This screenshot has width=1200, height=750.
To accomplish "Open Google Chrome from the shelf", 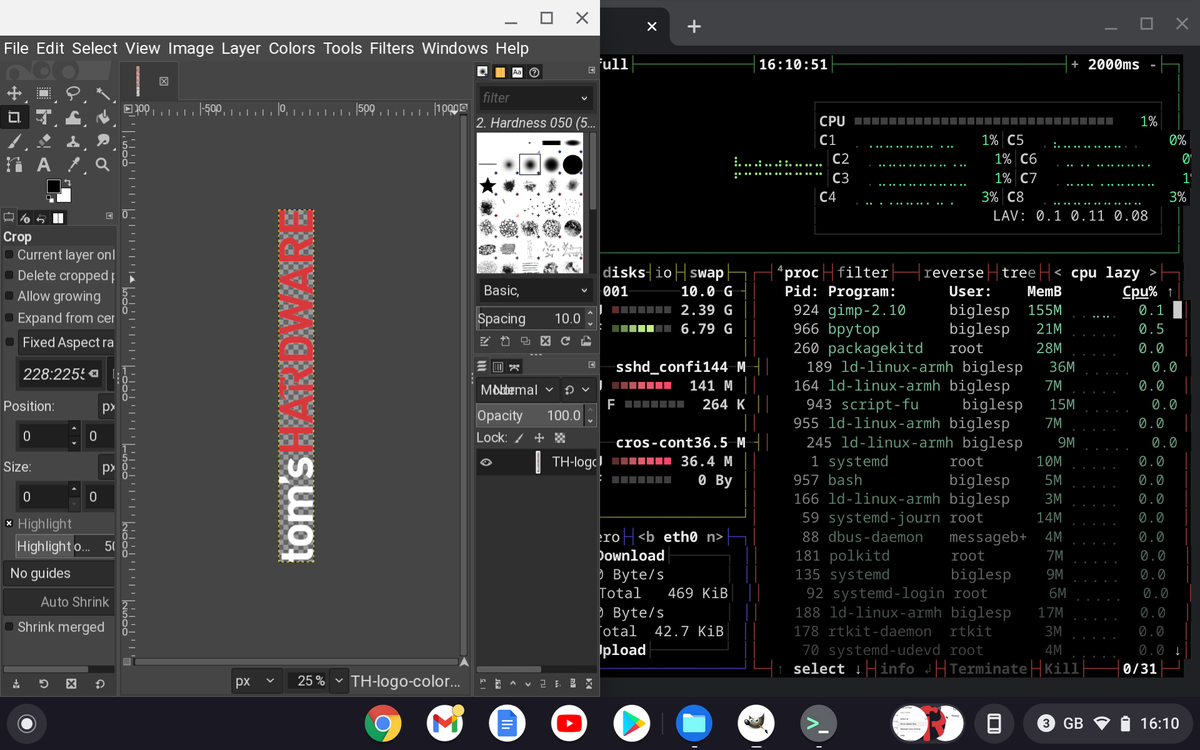I will pos(381,723).
